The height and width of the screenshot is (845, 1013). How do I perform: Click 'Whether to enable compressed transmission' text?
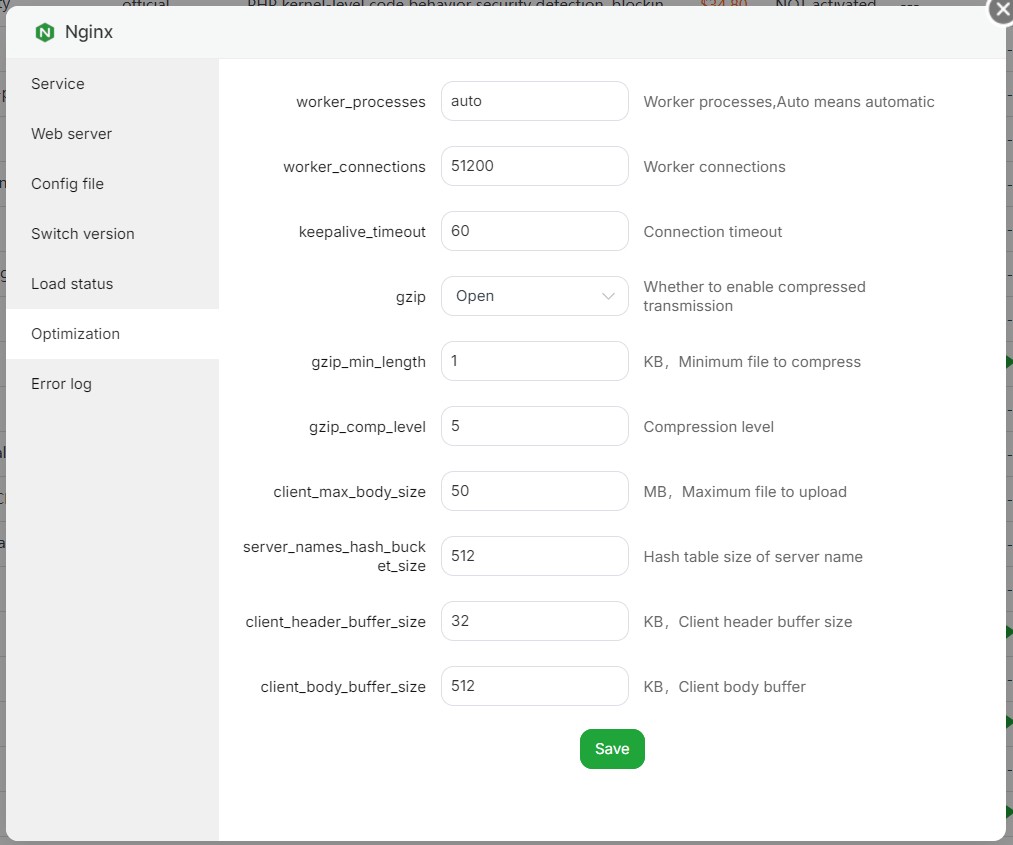755,297
